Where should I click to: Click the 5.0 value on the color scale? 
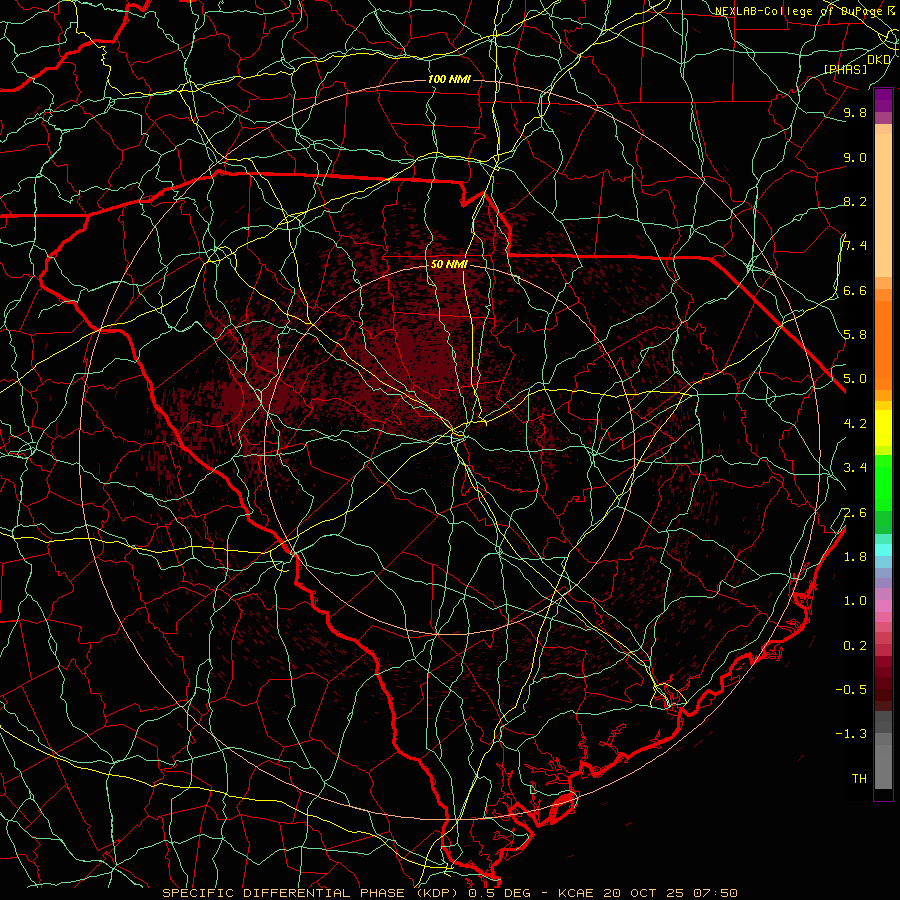coord(855,379)
